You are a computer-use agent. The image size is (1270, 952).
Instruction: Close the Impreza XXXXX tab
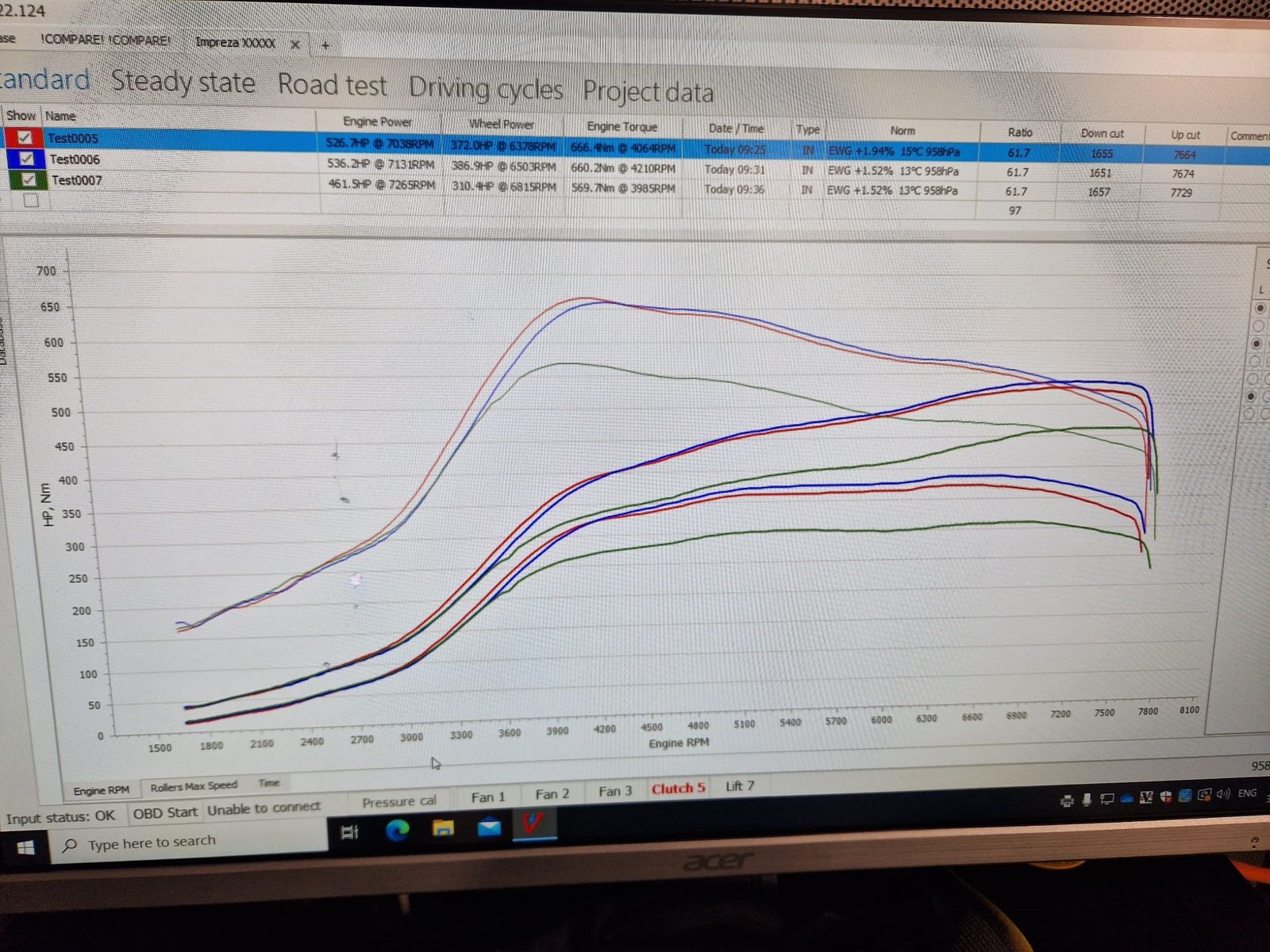pyautogui.click(x=294, y=44)
